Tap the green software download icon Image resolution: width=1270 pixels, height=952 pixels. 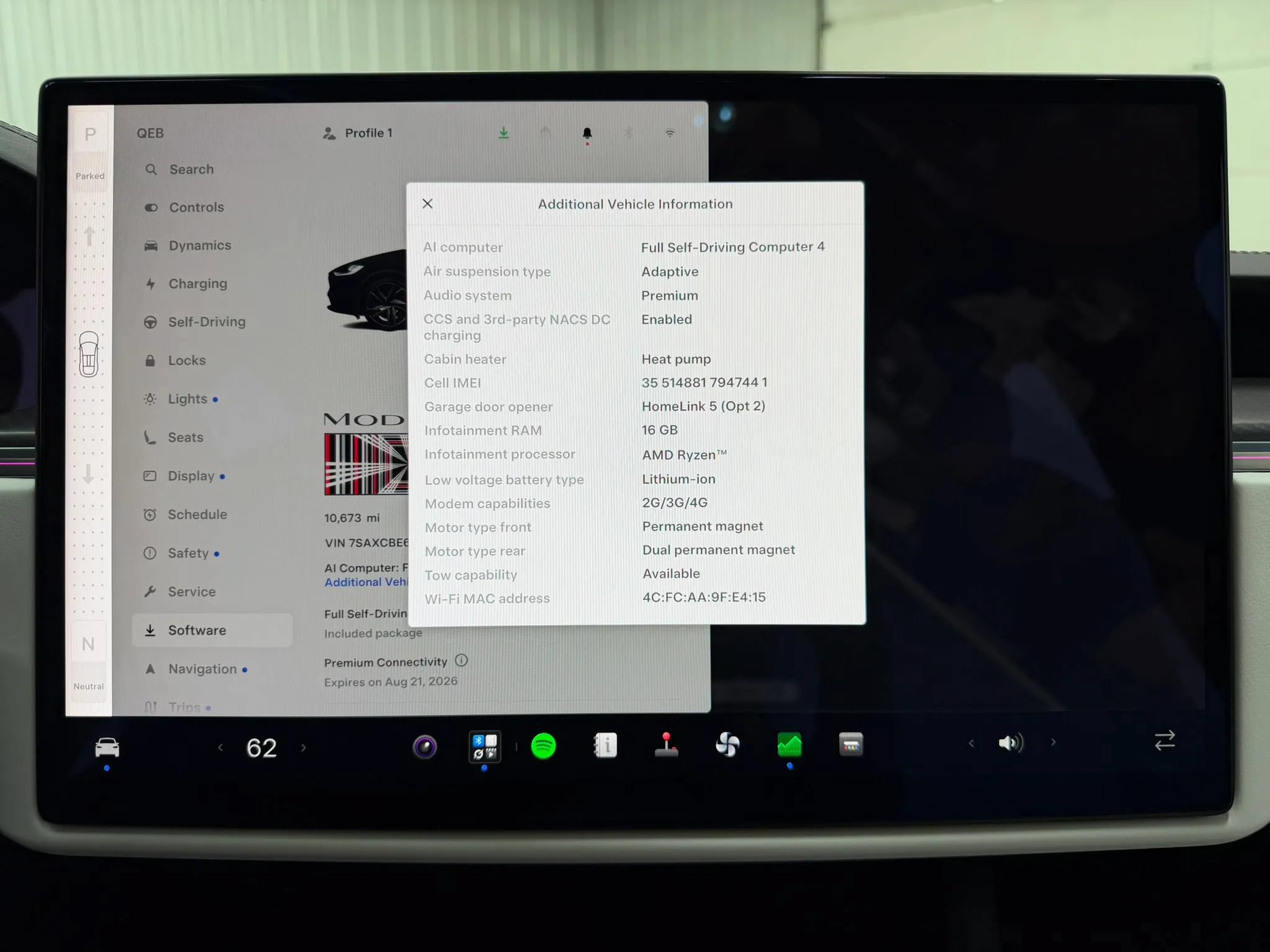504,133
